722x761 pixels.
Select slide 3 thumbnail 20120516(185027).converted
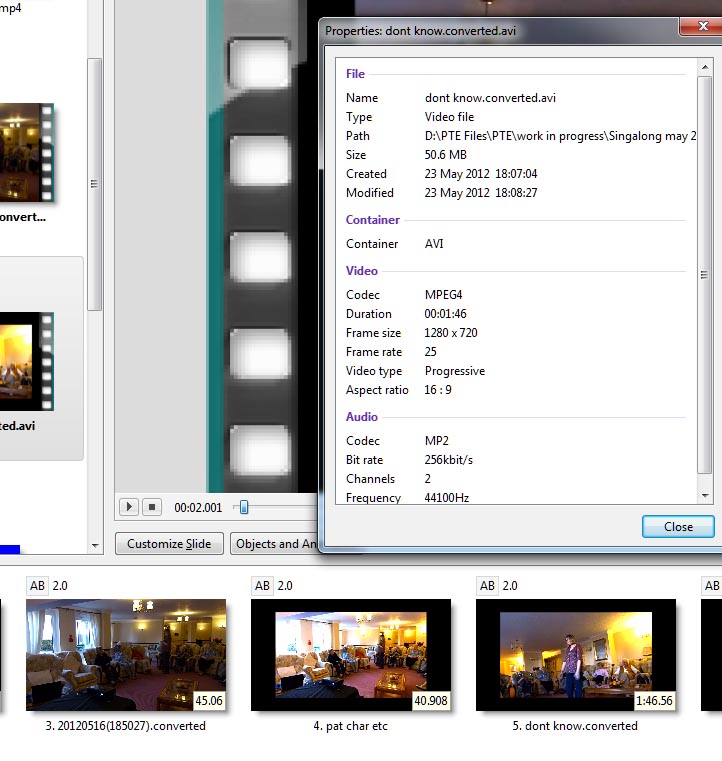[x=125, y=654]
